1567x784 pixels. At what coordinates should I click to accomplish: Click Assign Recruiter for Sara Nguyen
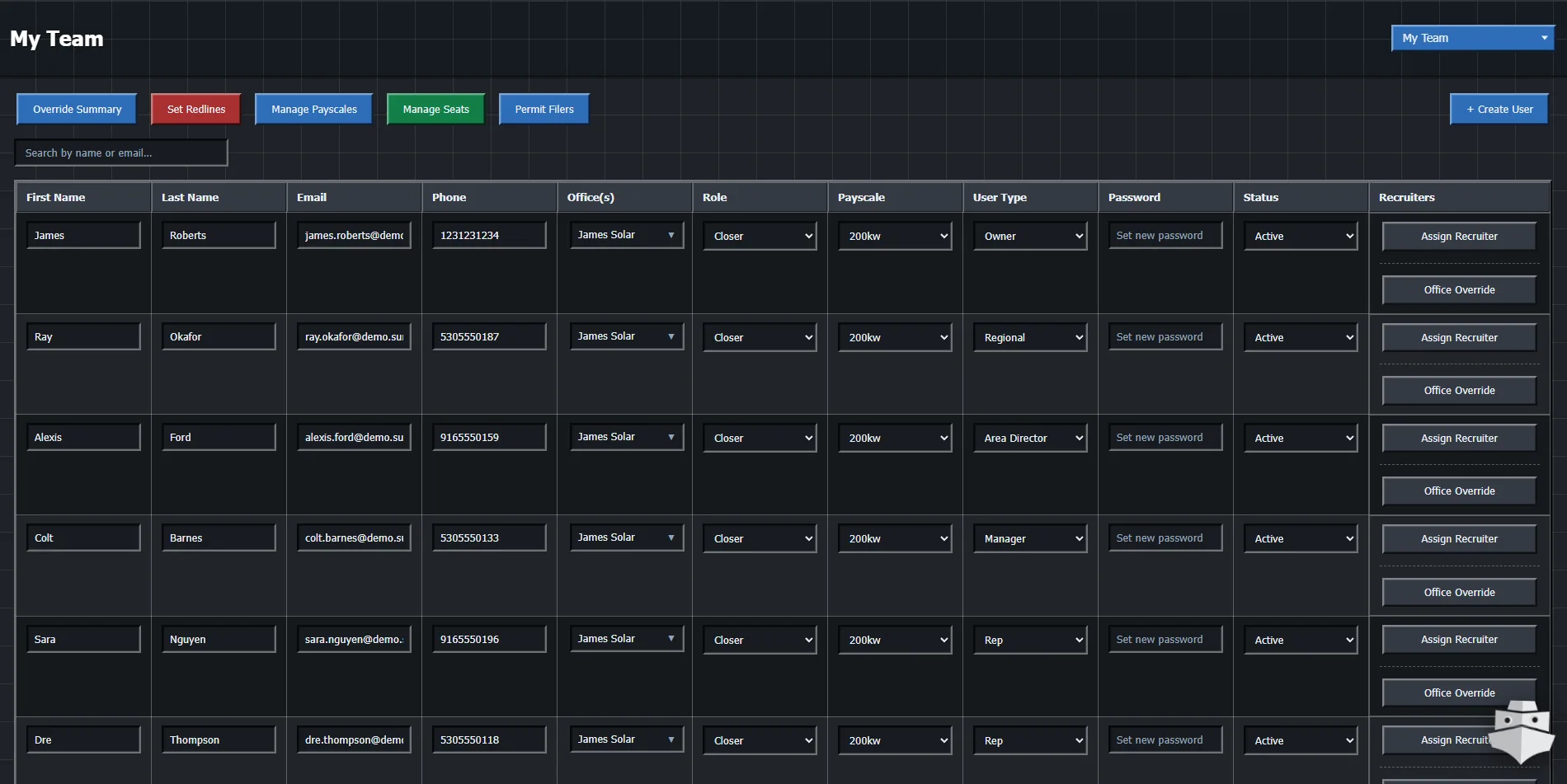(1459, 640)
